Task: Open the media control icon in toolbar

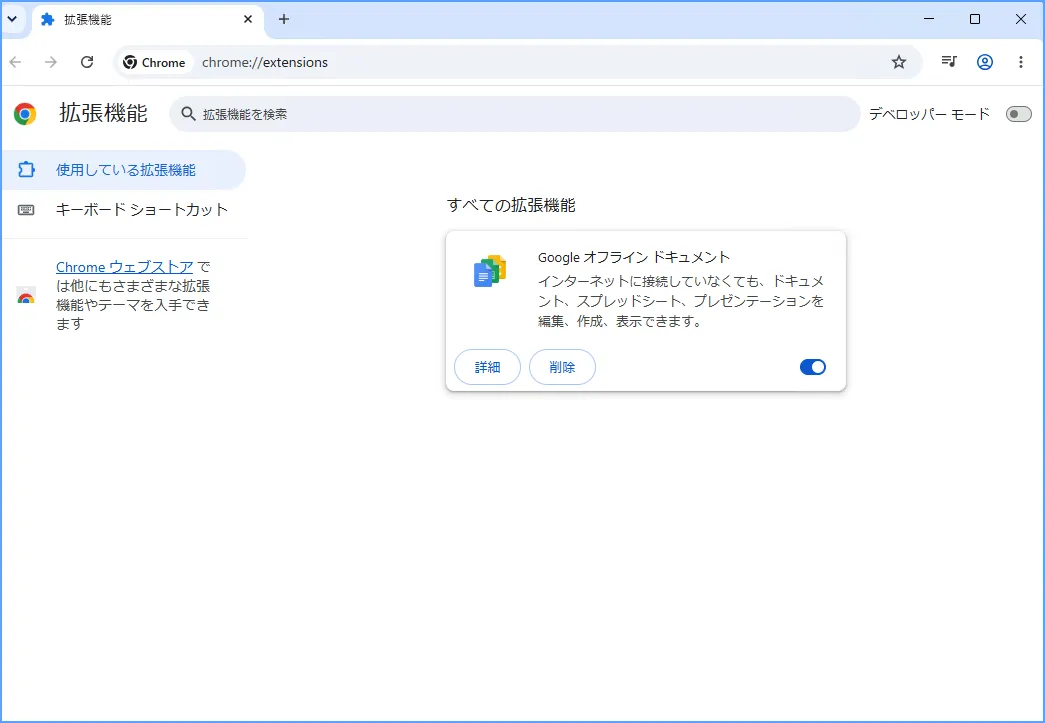Action: (x=949, y=62)
